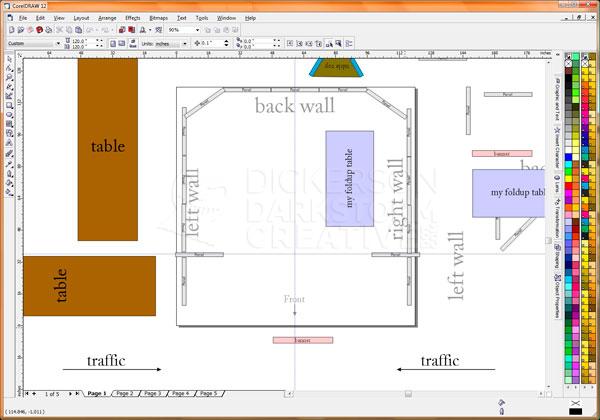
Task: Select the Eyedropper tool
Action: click(9, 163)
